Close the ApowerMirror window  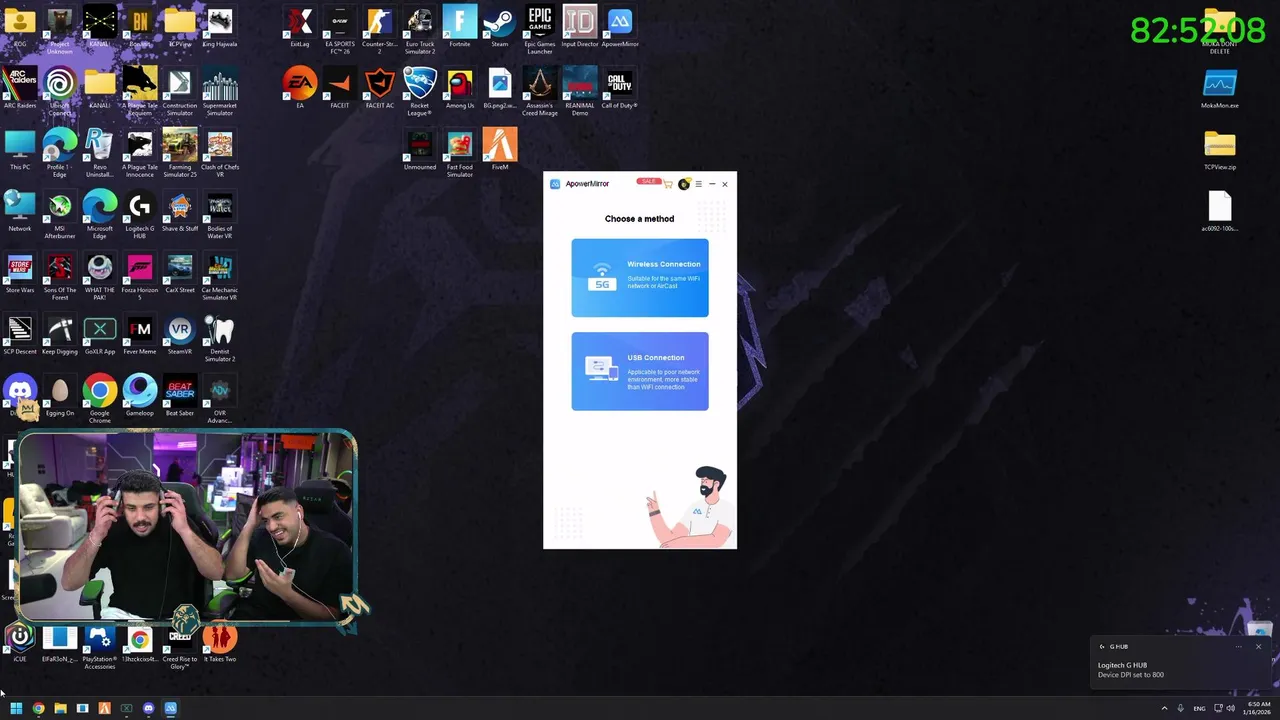tap(725, 184)
